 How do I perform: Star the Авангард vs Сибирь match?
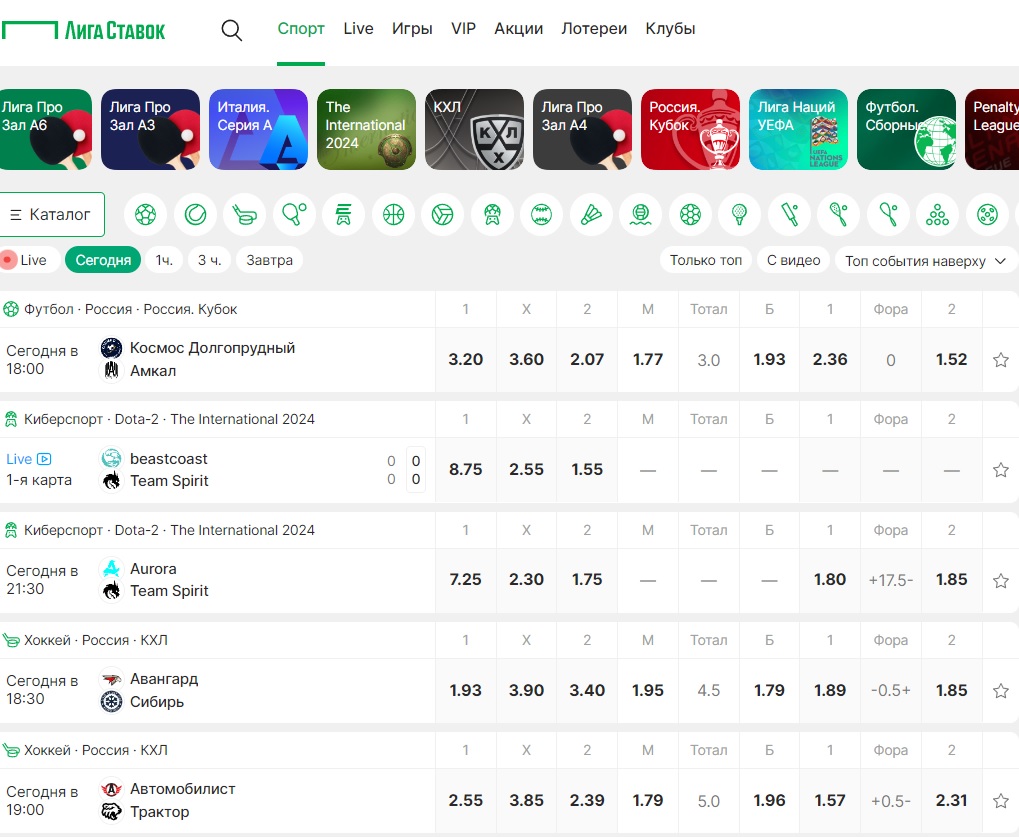[1001, 691]
